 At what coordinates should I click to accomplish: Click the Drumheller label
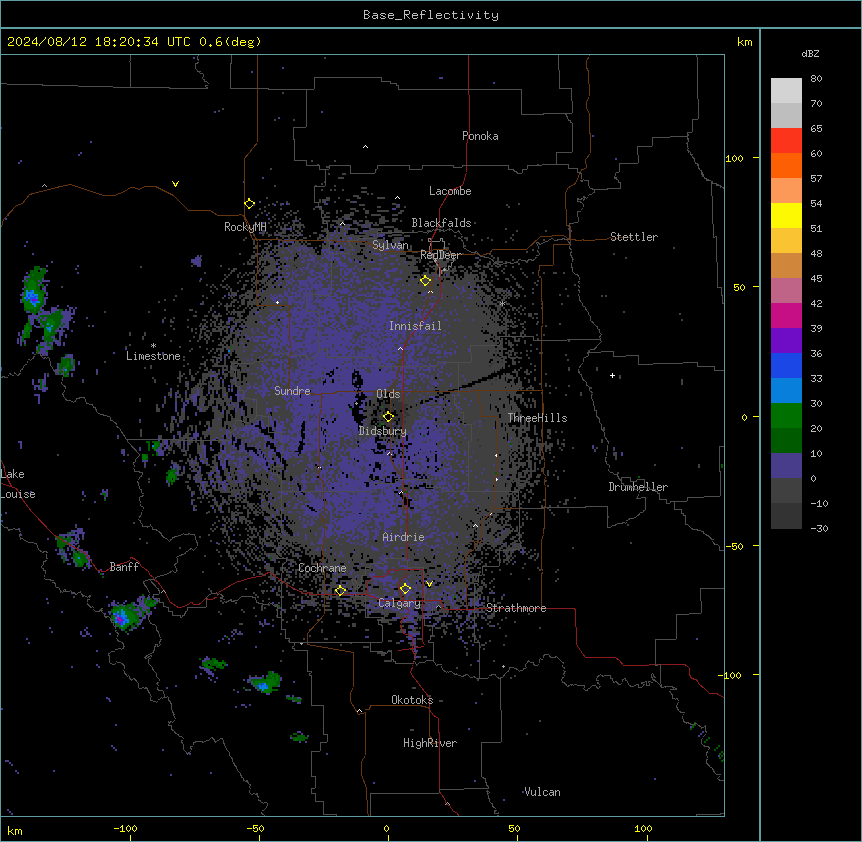pos(638,487)
